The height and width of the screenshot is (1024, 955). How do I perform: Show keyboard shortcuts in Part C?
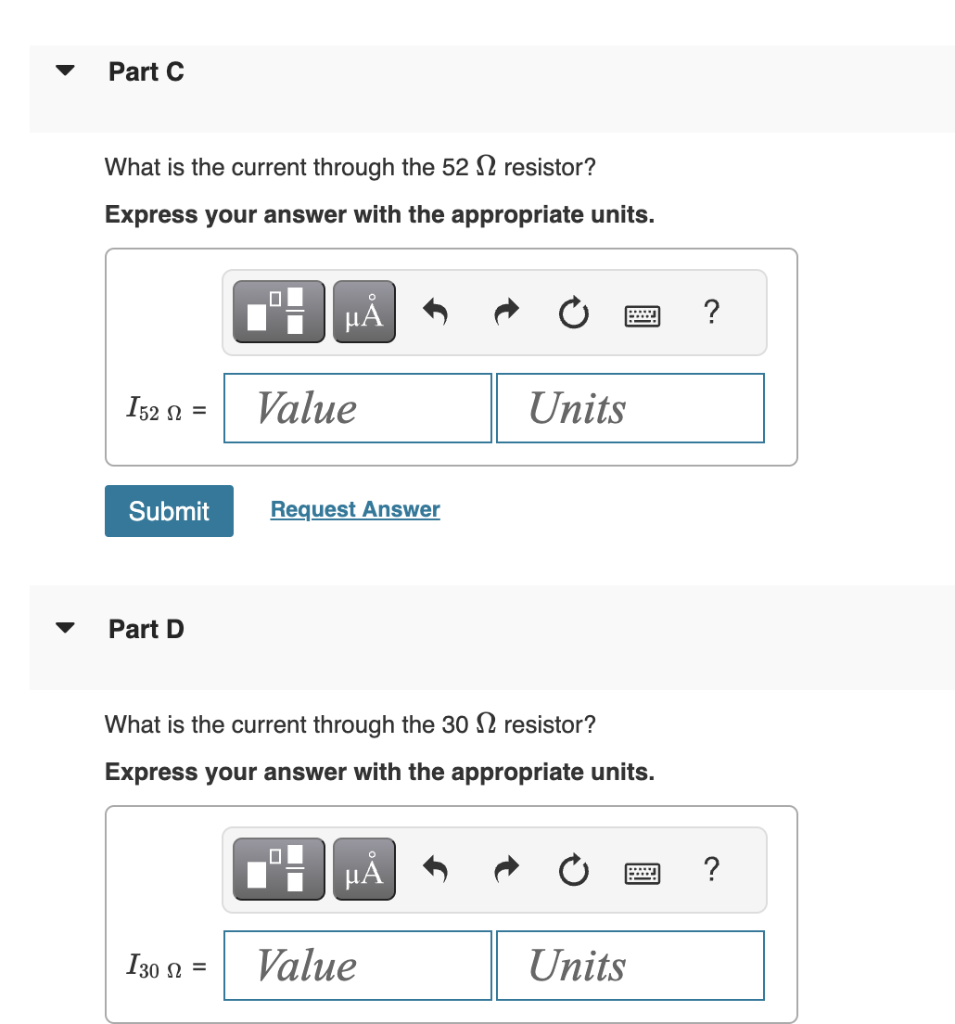(x=642, y=315)
